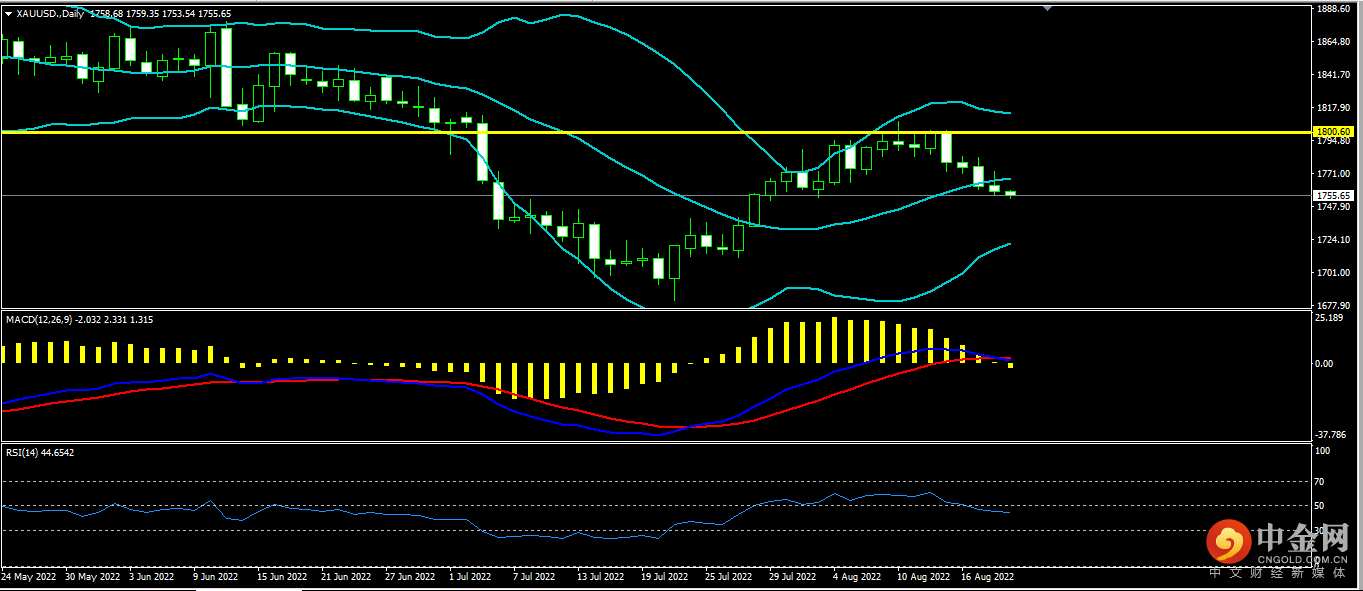Click the MACD zero level 0.00
The height and width of the screenshot is (591, 1363).
(x=1326, y=363)
